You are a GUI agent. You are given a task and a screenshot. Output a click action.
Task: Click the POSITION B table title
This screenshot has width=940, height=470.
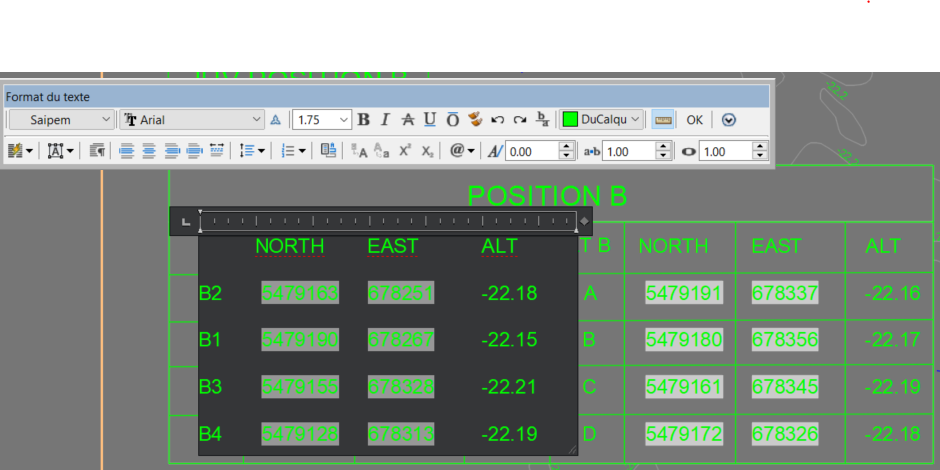547,195
